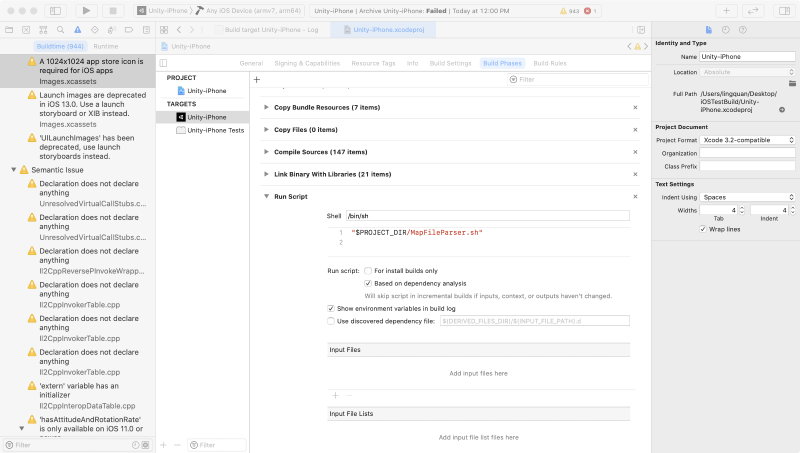The width and height of the screenshot is (800, 453).
Task: Open the Debug navigator
Action: tap(112, 30)
